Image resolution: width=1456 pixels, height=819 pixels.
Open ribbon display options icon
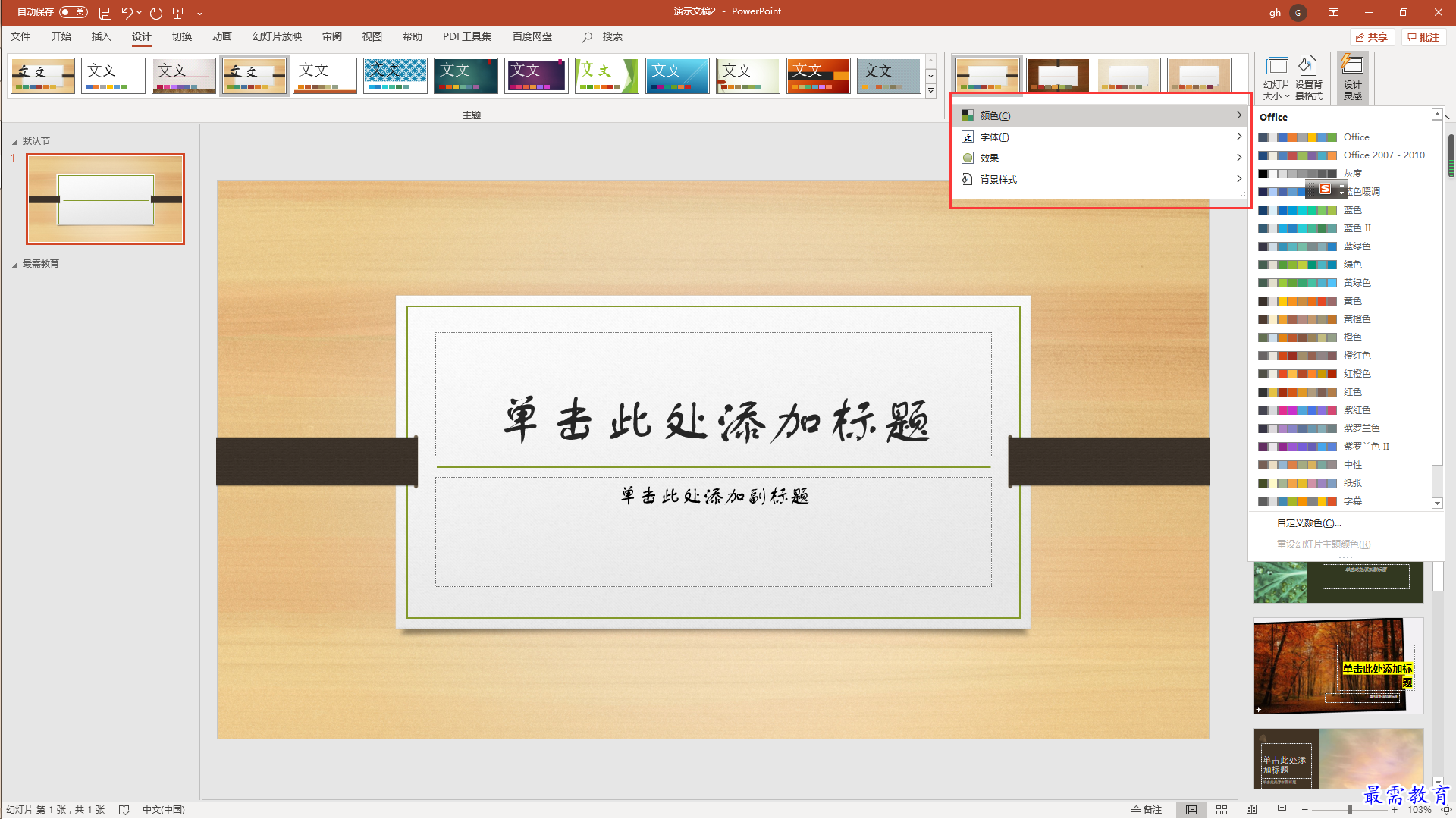tap(1333, 12)
